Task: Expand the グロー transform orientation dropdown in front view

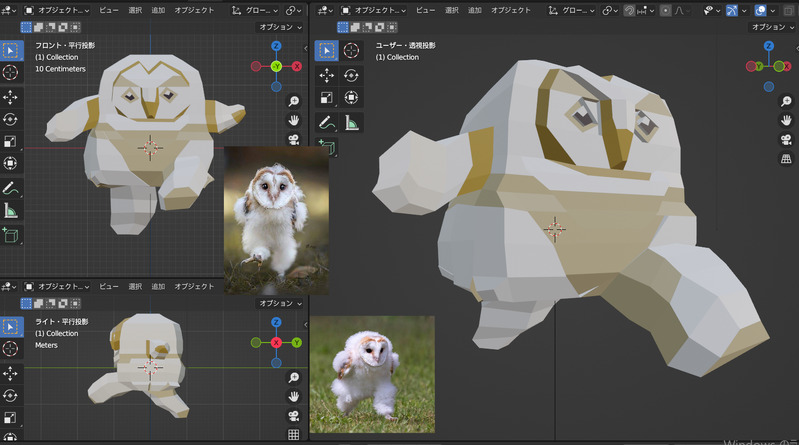Action: pyautogui.click(x=258, y=10)
